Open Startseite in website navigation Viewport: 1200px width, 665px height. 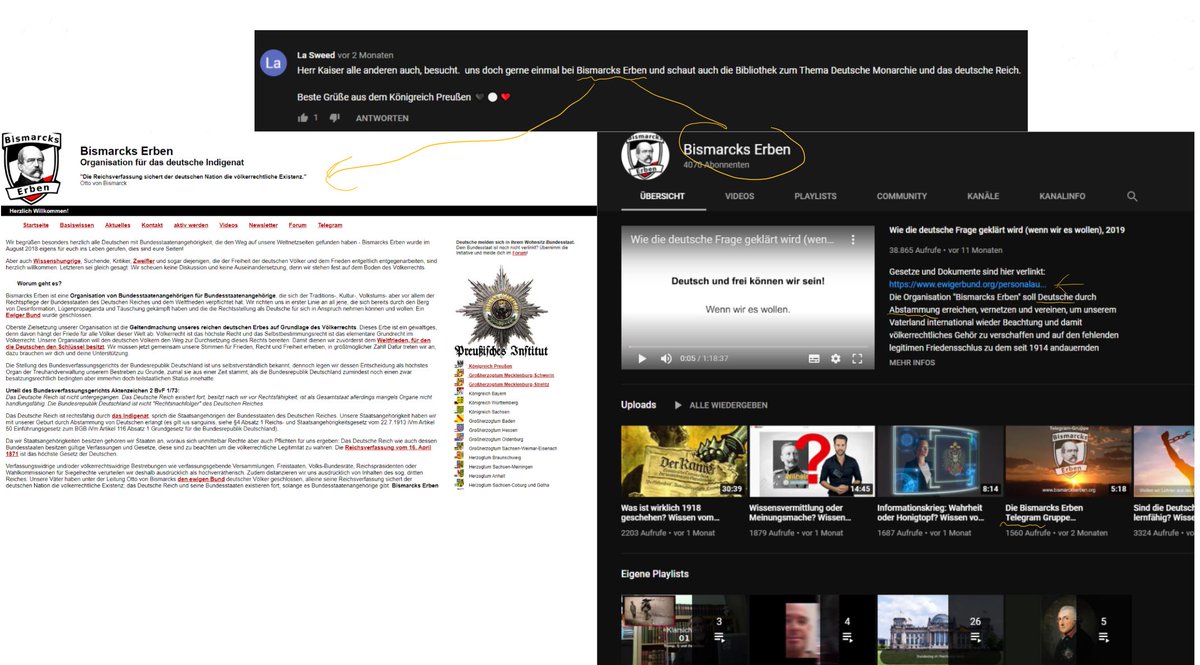[36, 225]
